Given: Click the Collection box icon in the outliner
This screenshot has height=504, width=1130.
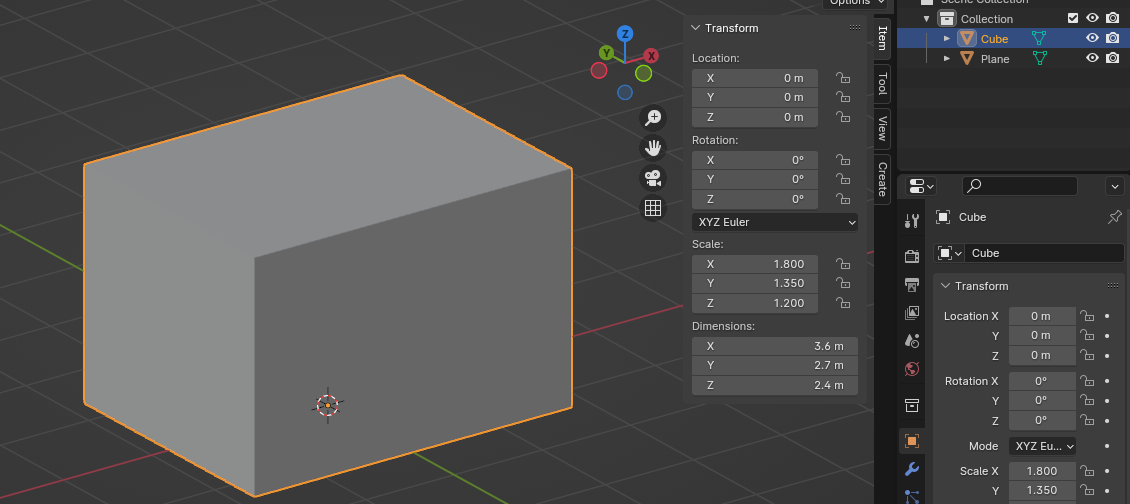Looking at the screenshot, I should pos(946,19).
